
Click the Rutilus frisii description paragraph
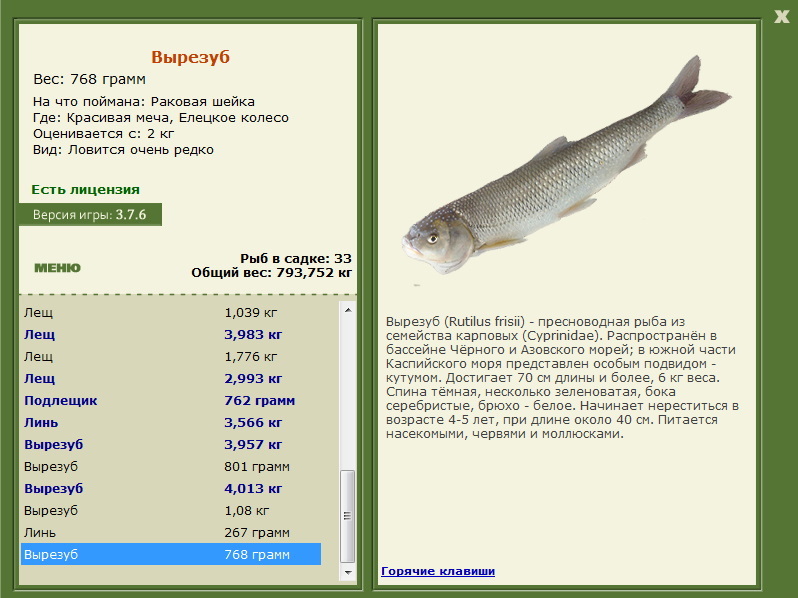point(562,378)
